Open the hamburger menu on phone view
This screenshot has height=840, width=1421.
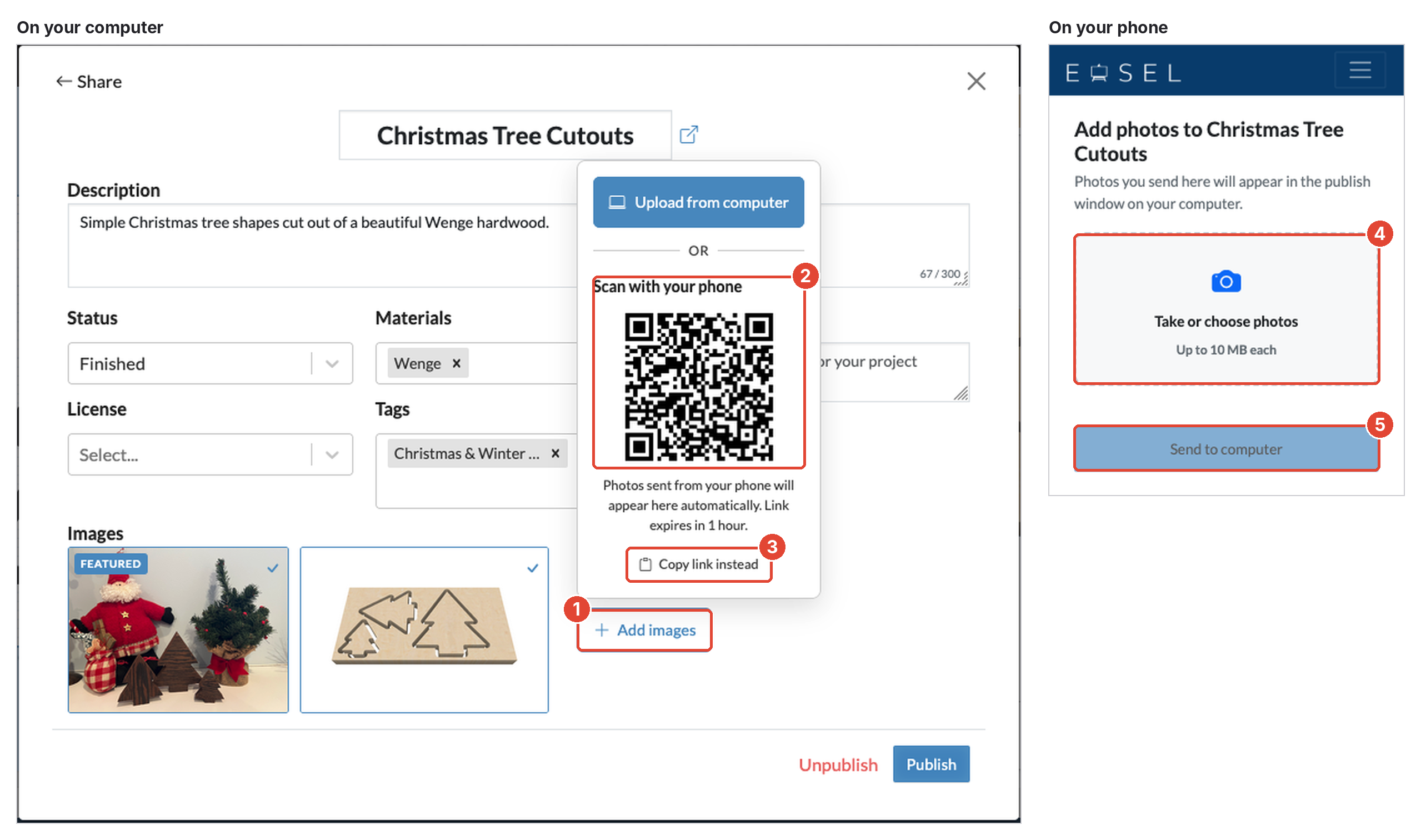[1360, 70]
